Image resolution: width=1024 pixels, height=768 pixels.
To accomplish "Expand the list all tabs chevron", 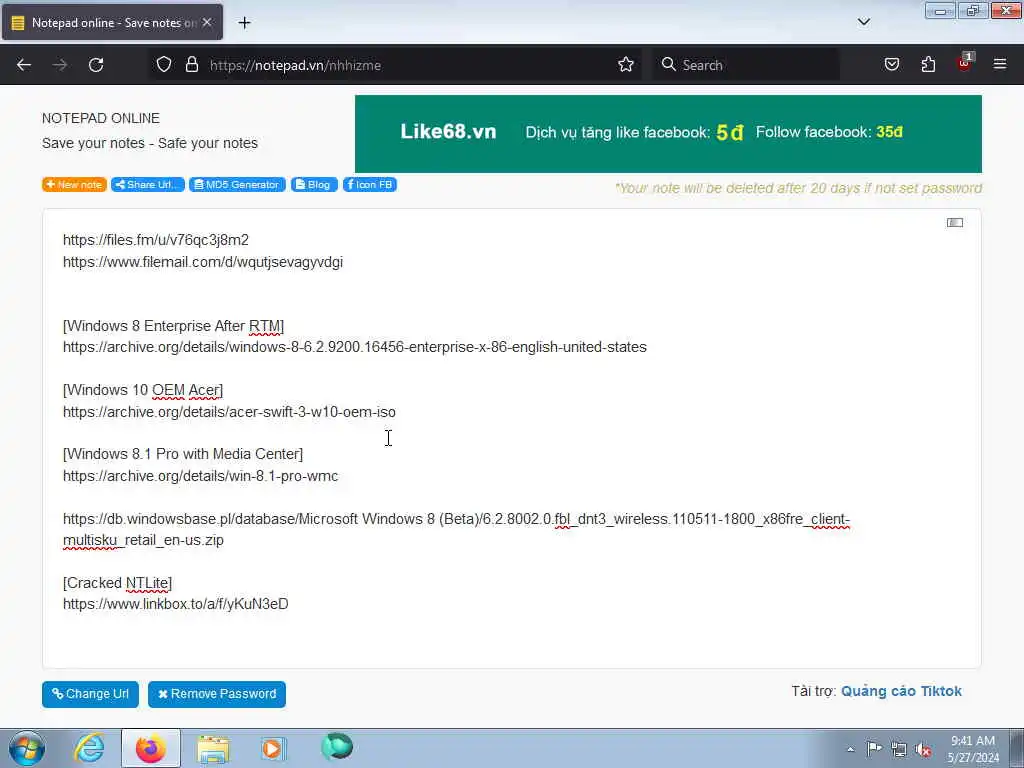I will [863, 22].
